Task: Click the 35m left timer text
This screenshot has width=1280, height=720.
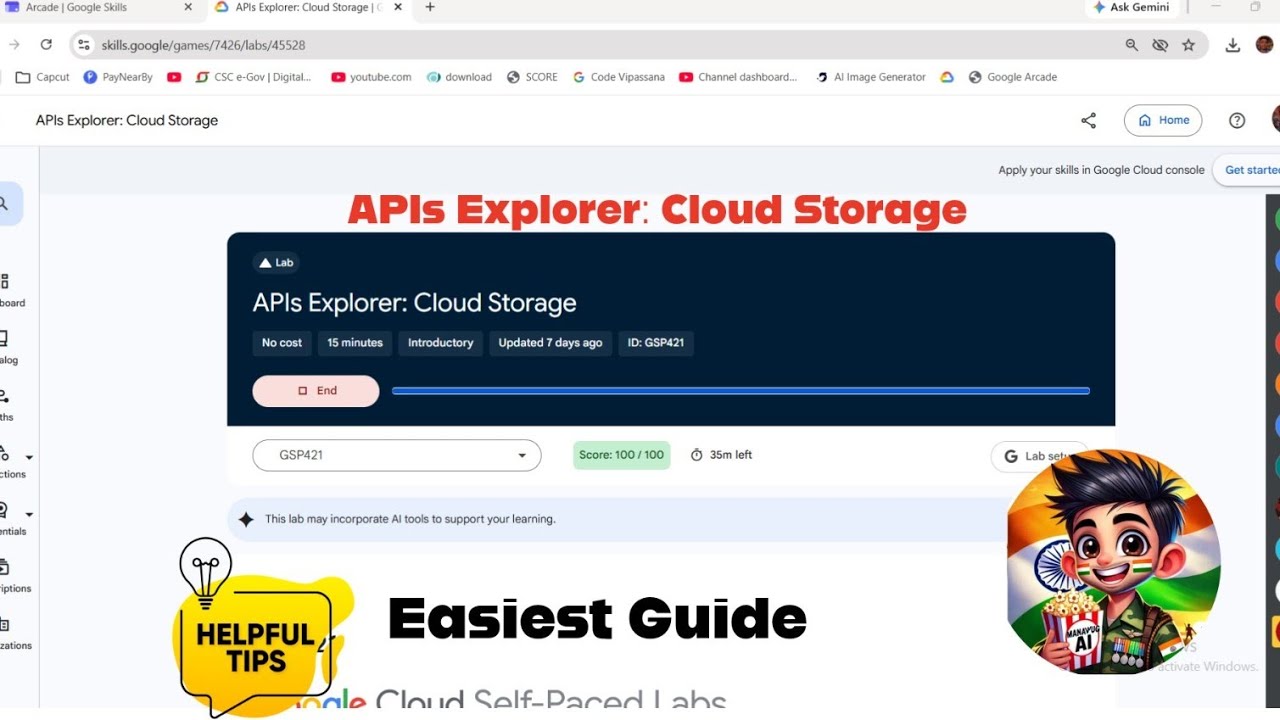Action: click(x=731, y=455)
